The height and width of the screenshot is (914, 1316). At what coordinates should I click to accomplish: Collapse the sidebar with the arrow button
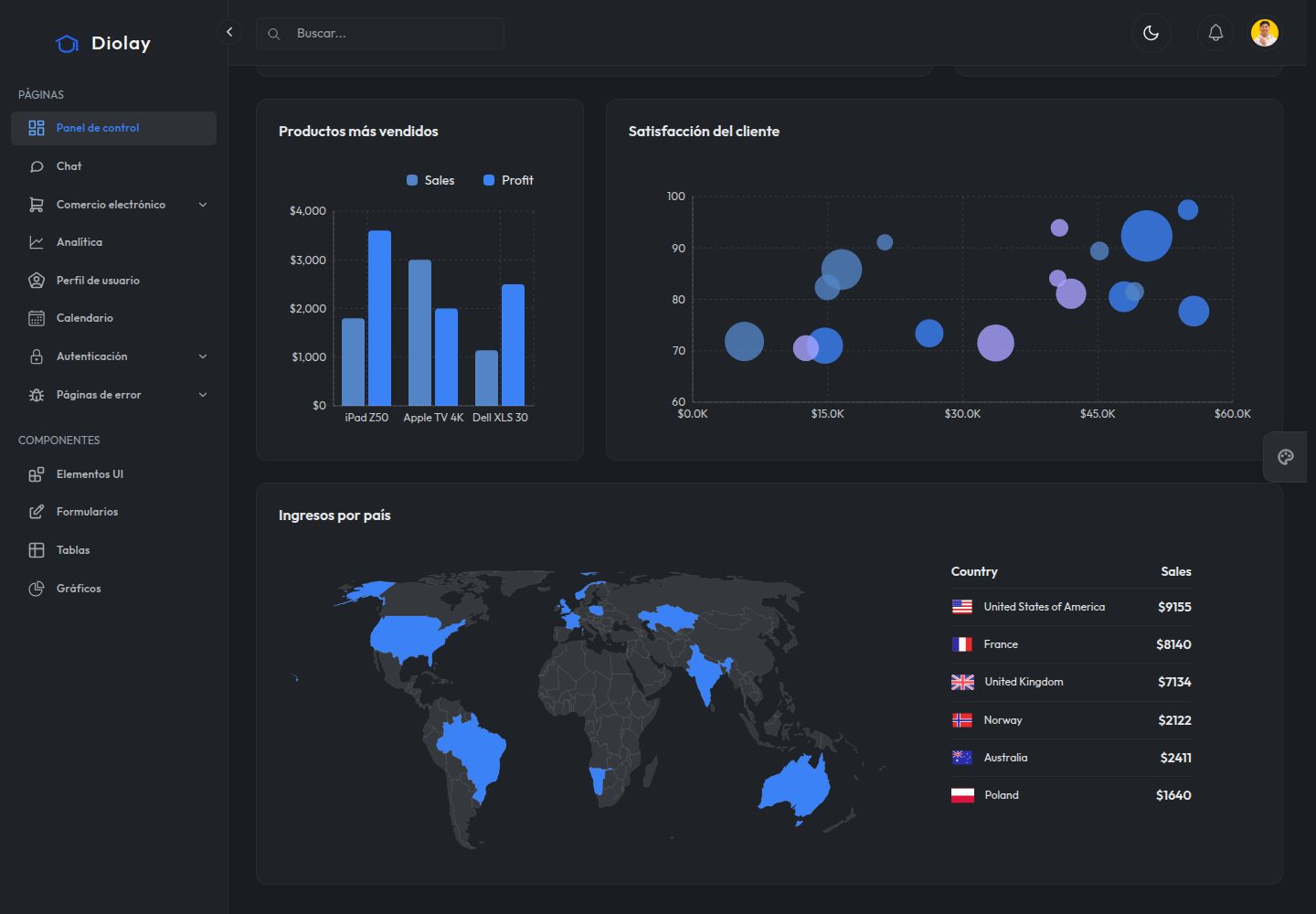[229, 32]
